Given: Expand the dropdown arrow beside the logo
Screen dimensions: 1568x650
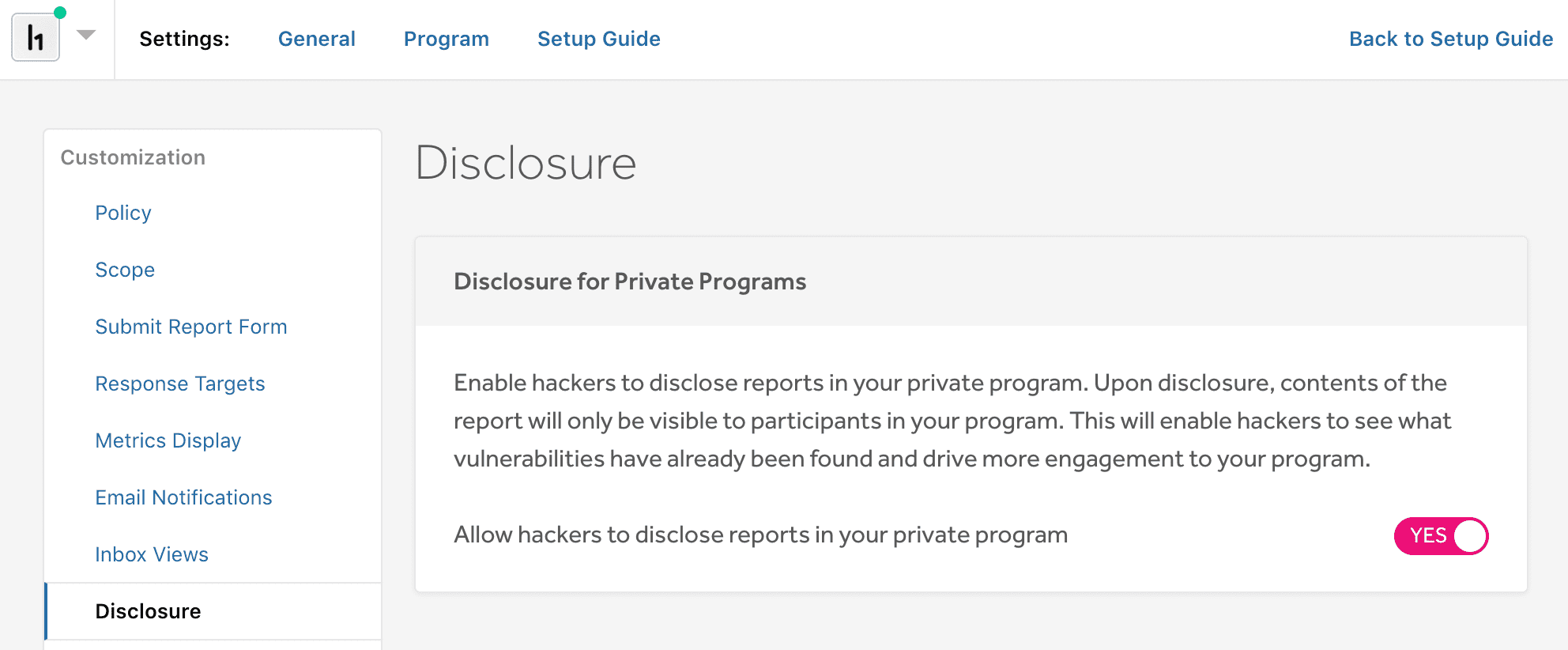Looking at the screenshot, I should [x=86, y=35].
